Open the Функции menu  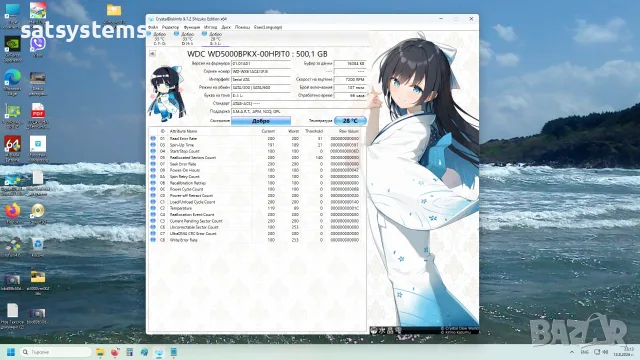[192, 27]
